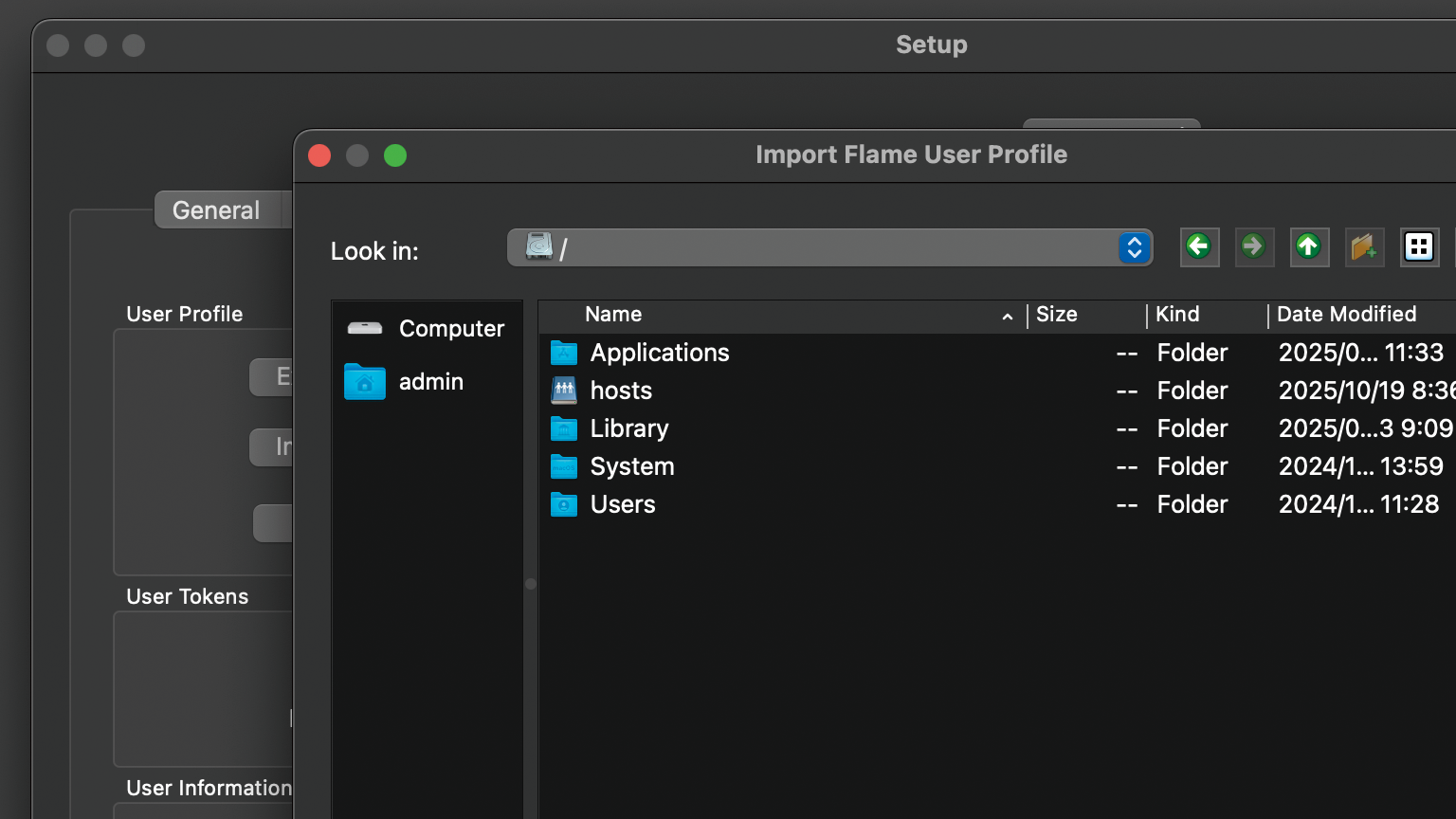This screenshot has width=1456, height=819.
Task: Sort file list by Size column
Action: pyautogui.click(x=1057, y=315)
